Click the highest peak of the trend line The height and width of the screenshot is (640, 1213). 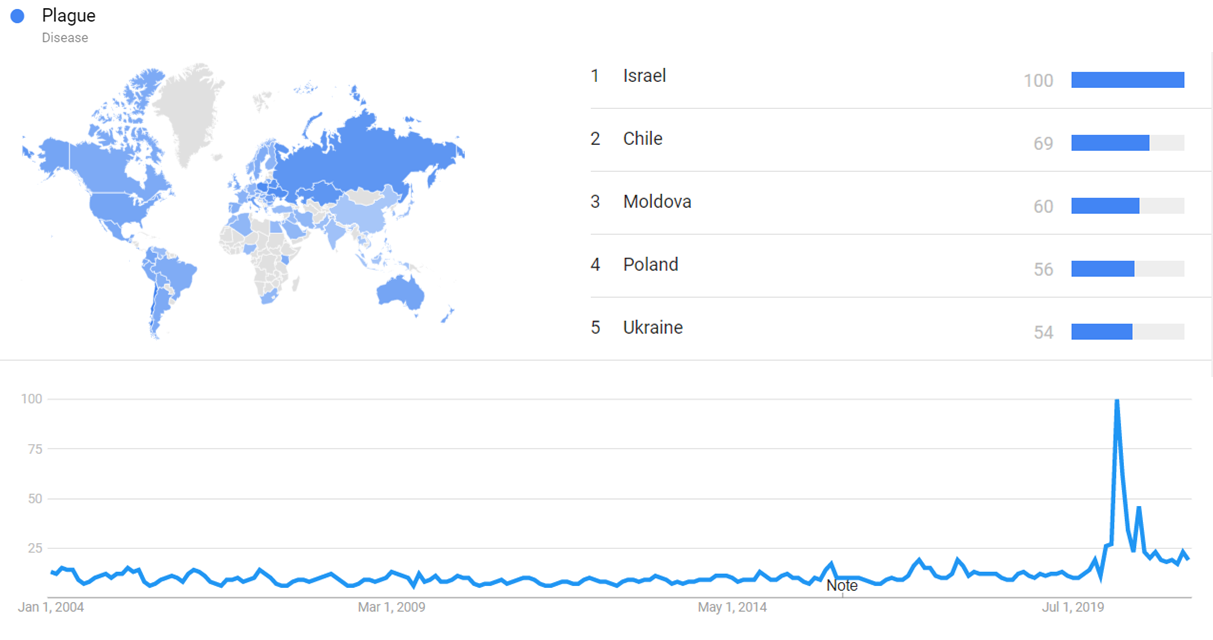[x=1116, y=401]
